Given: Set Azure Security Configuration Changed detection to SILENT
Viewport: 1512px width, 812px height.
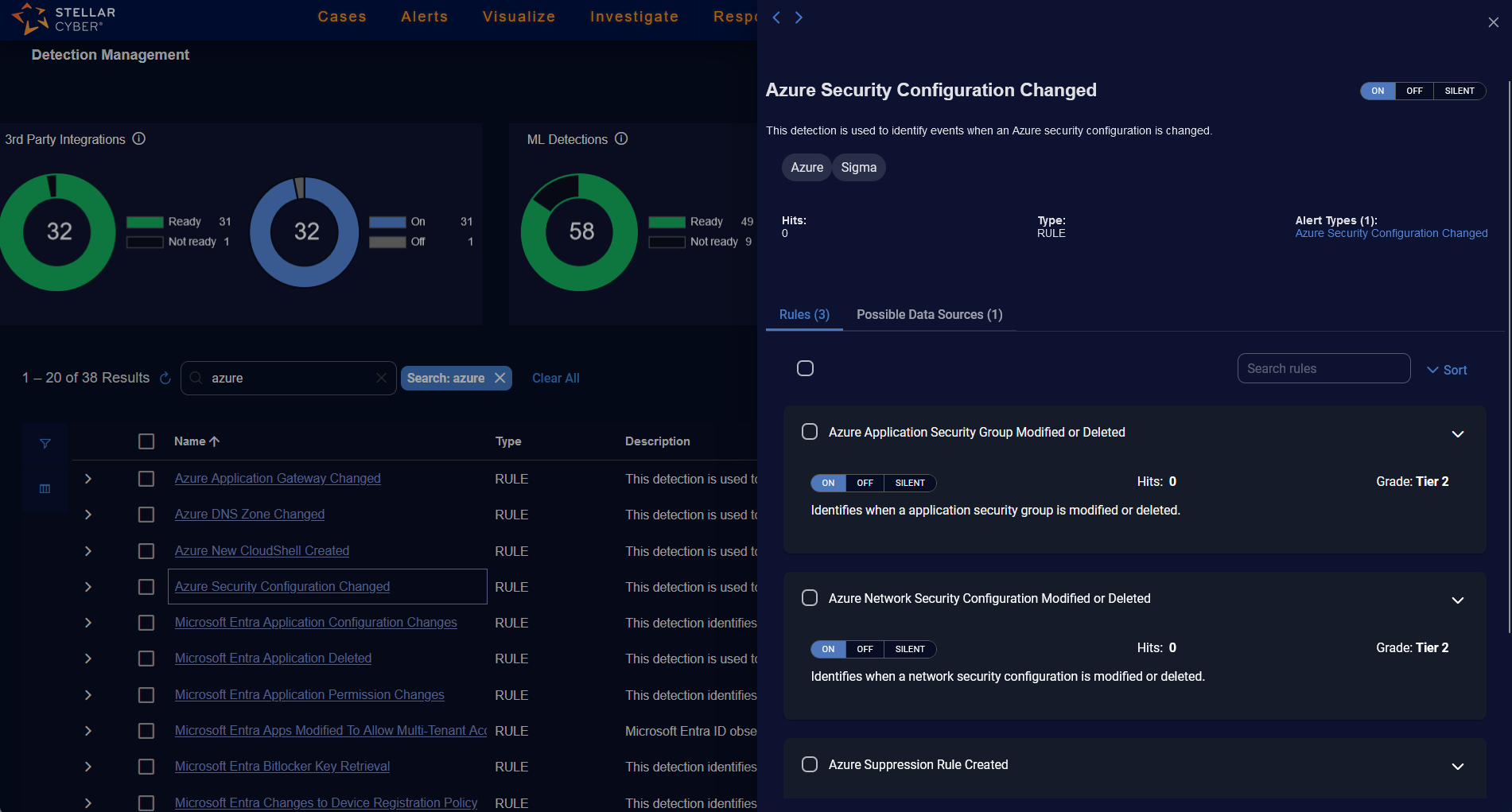Looking at the screenshot, I should 1459,91.
